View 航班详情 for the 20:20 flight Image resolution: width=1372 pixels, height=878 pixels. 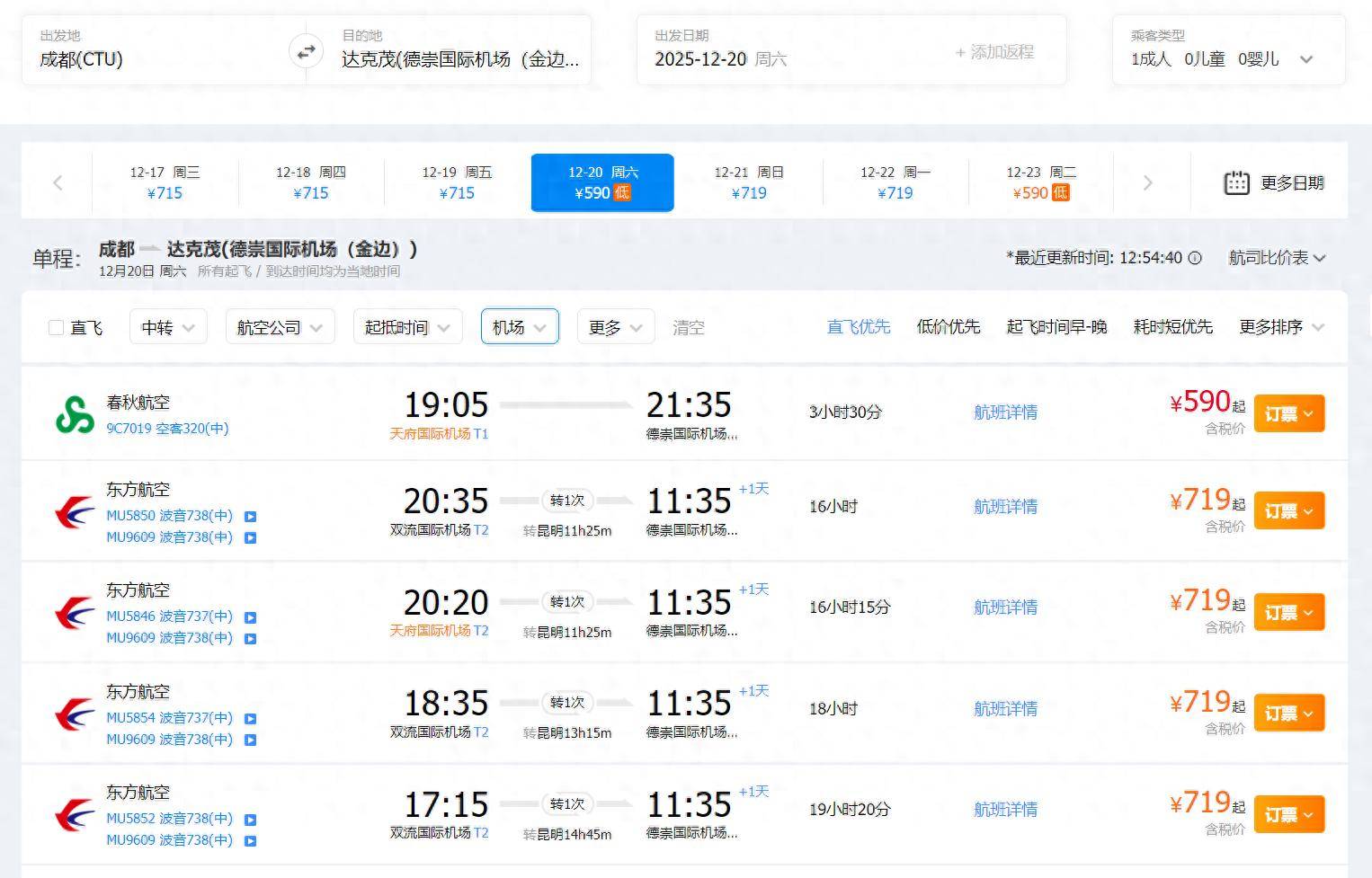(1005, 608)
